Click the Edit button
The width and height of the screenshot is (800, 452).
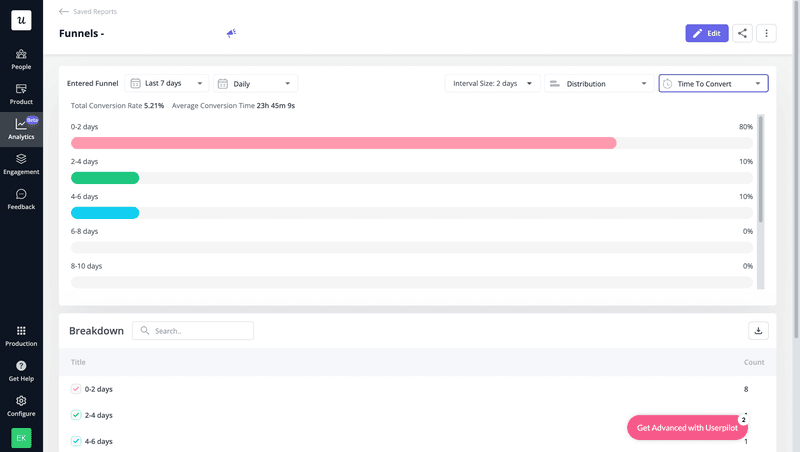click(707, 33)
